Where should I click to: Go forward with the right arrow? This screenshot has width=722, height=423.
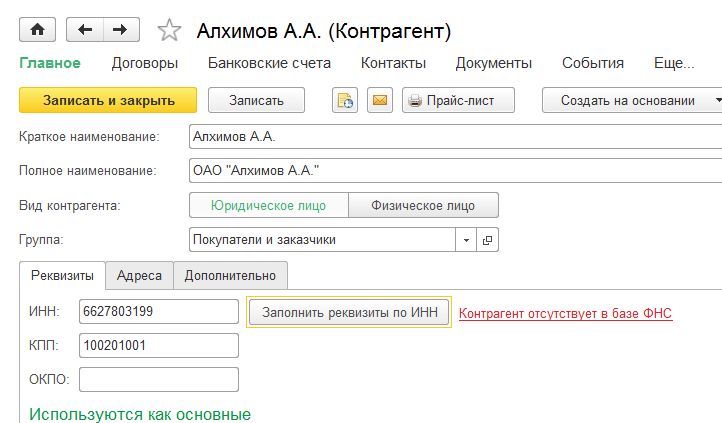click(x=120, y=30)
